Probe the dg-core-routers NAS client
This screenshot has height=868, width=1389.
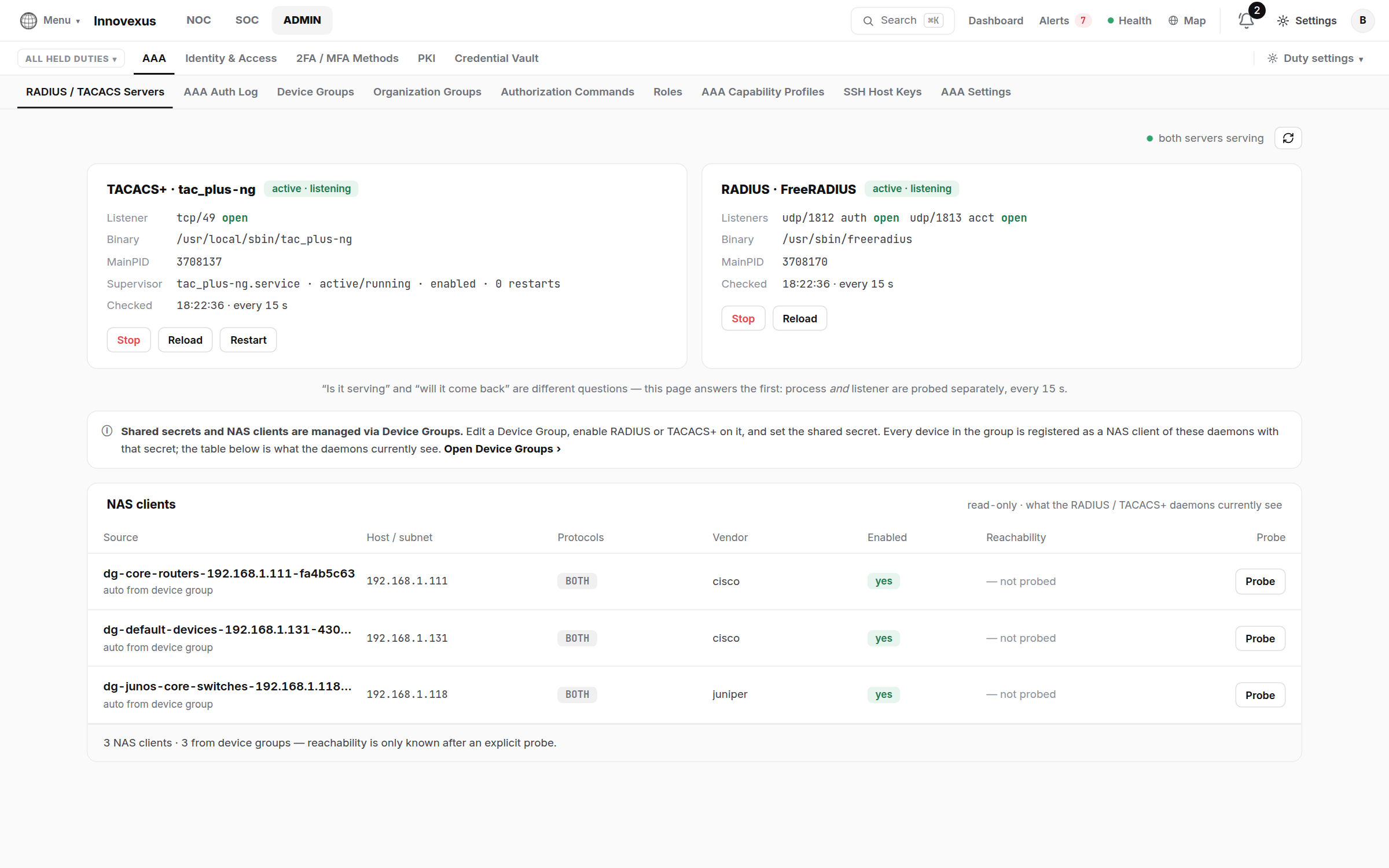(1260, 582)
